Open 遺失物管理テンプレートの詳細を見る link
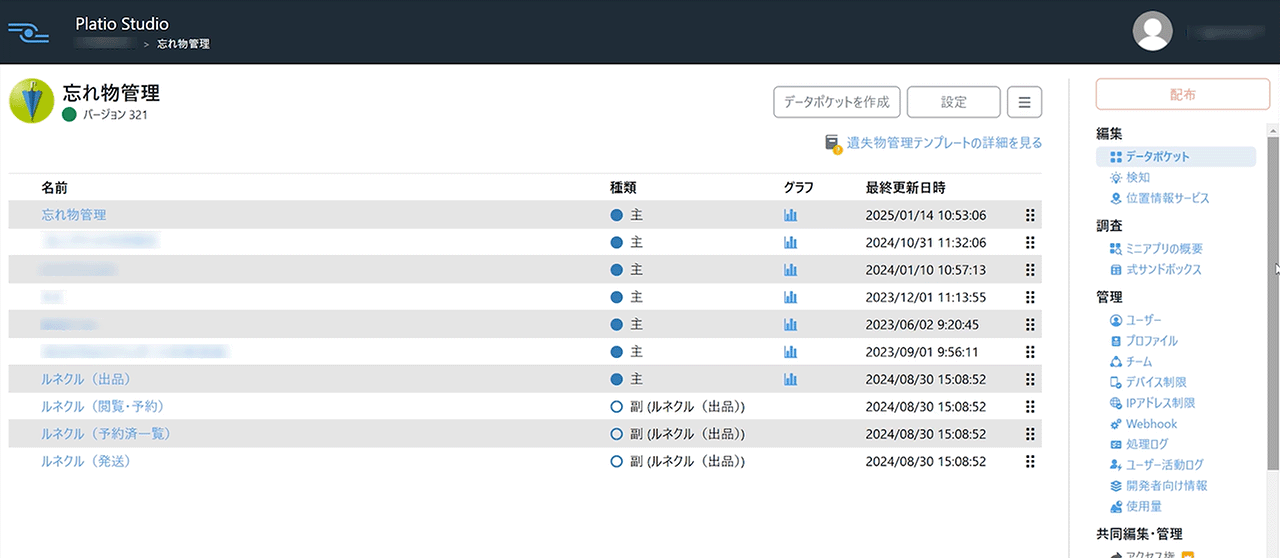The image size is (1280, 558). [x=943, y=143]
